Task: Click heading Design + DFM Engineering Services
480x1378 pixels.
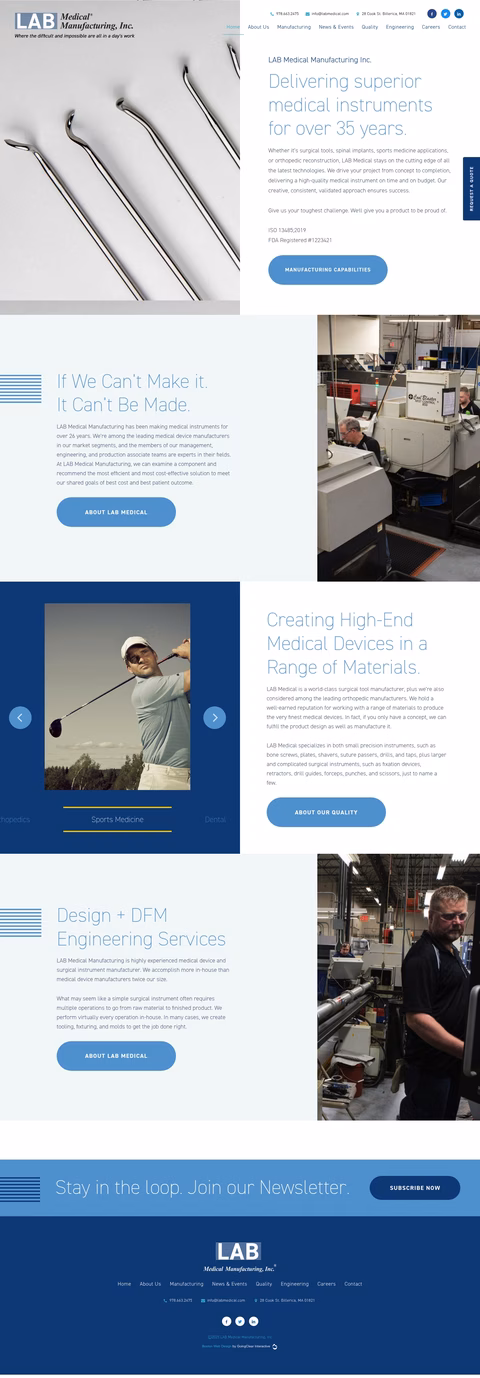Action: [x=141, y=927]
